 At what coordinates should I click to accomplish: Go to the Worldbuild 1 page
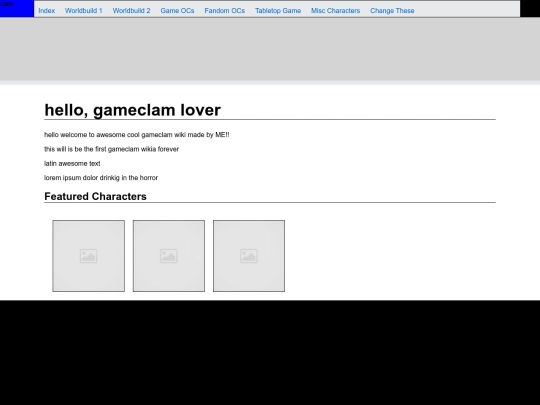(x=84, y=11)
